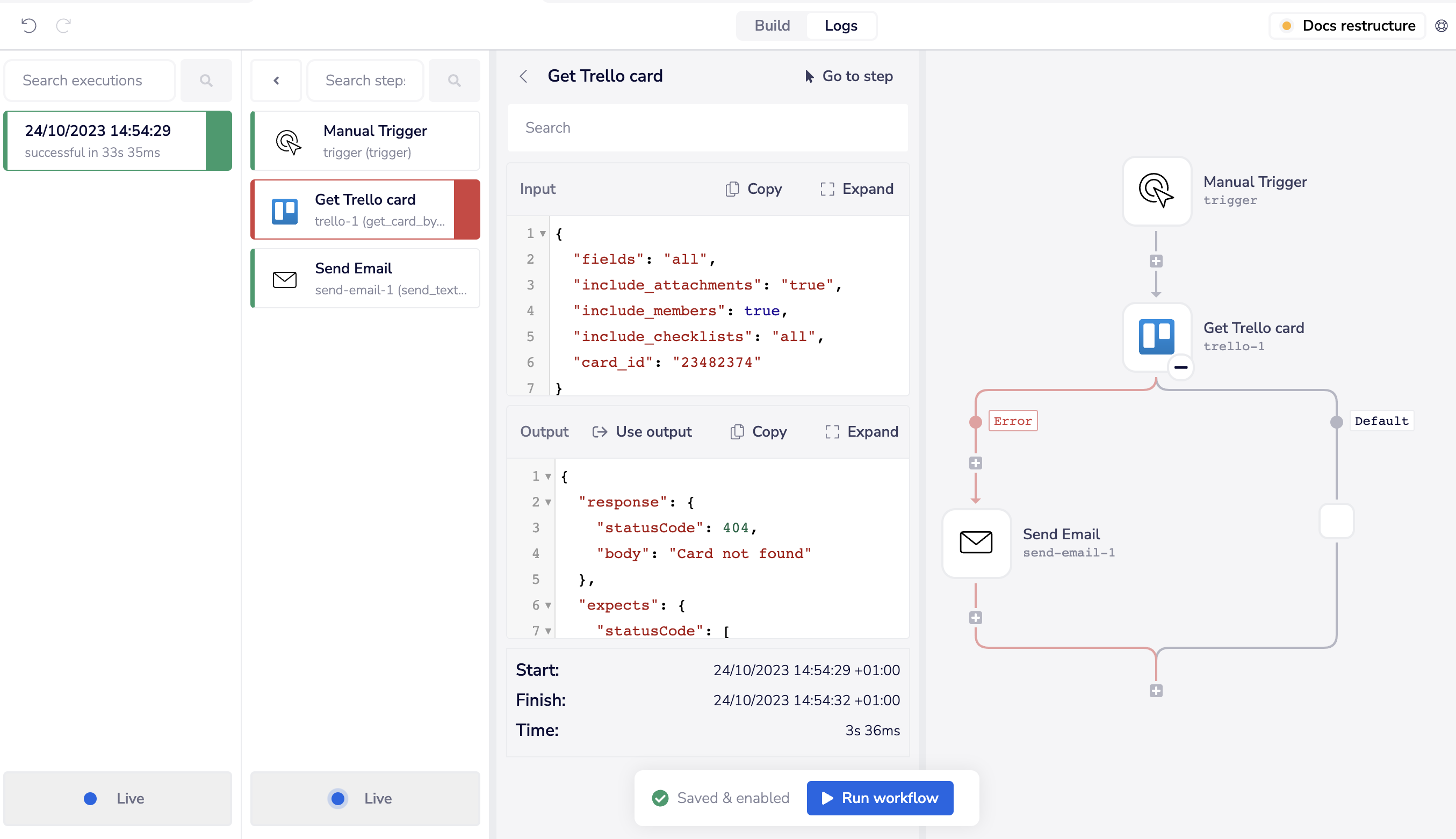Toggle the Error branch on Get Trello card
The height and width of the screenshot is (839, 1456).
976,421
